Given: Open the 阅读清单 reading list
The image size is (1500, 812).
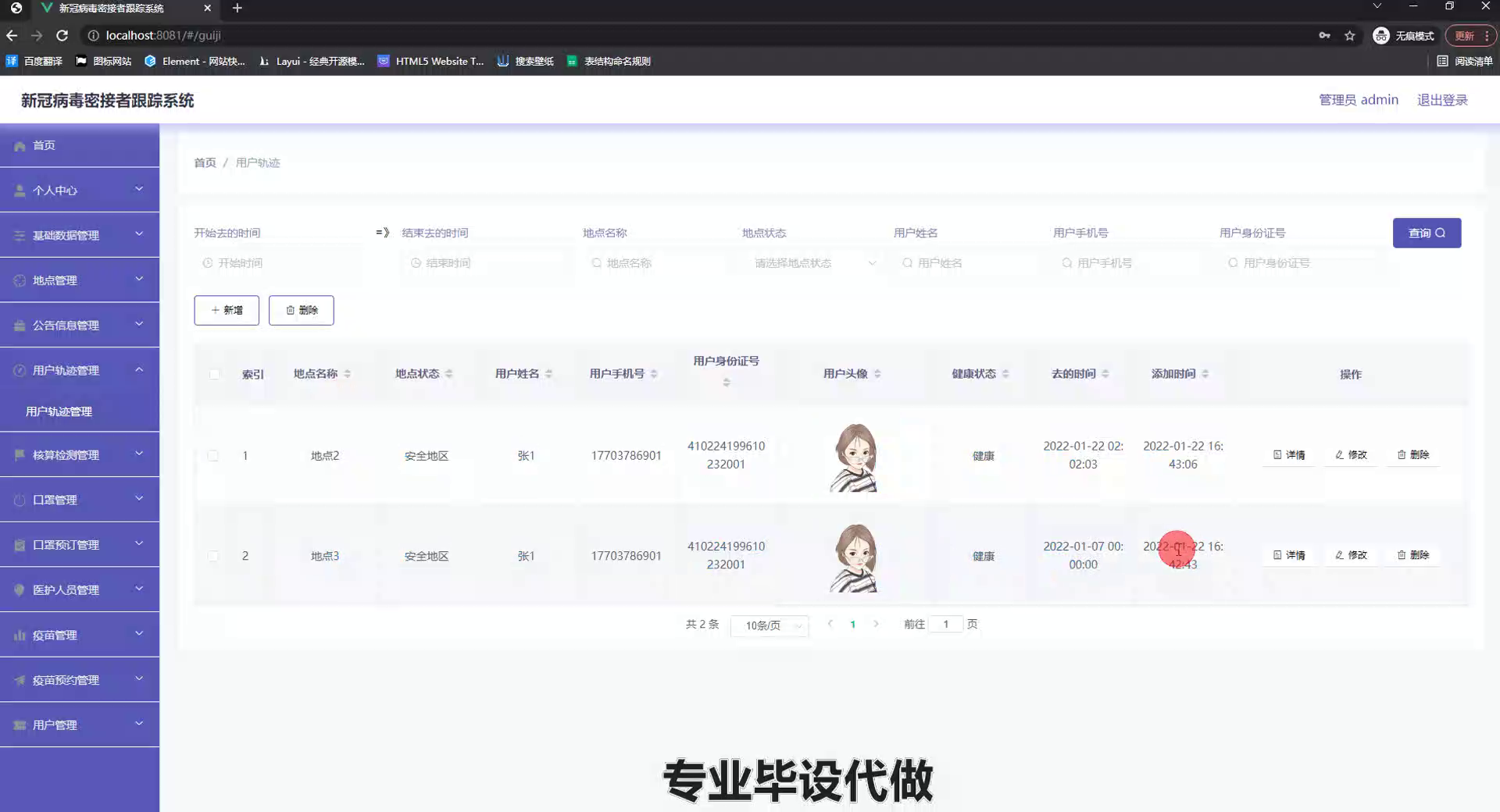Looking at the screenshot, I should pos(1465,61).
